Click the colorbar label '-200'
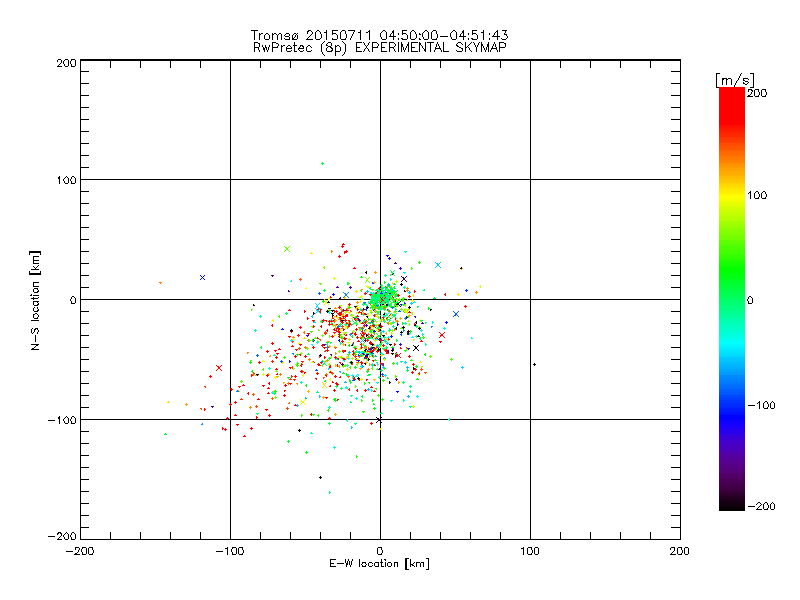Image resolution: width=800 pixels, height=600 pixels. (x=761, y=506)
